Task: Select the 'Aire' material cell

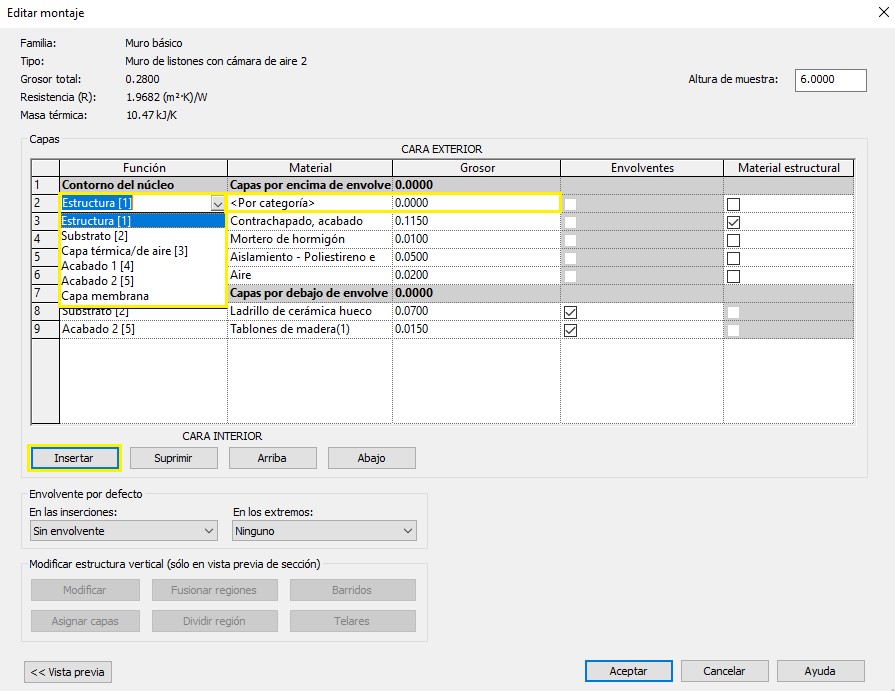Action: (309, 275)
